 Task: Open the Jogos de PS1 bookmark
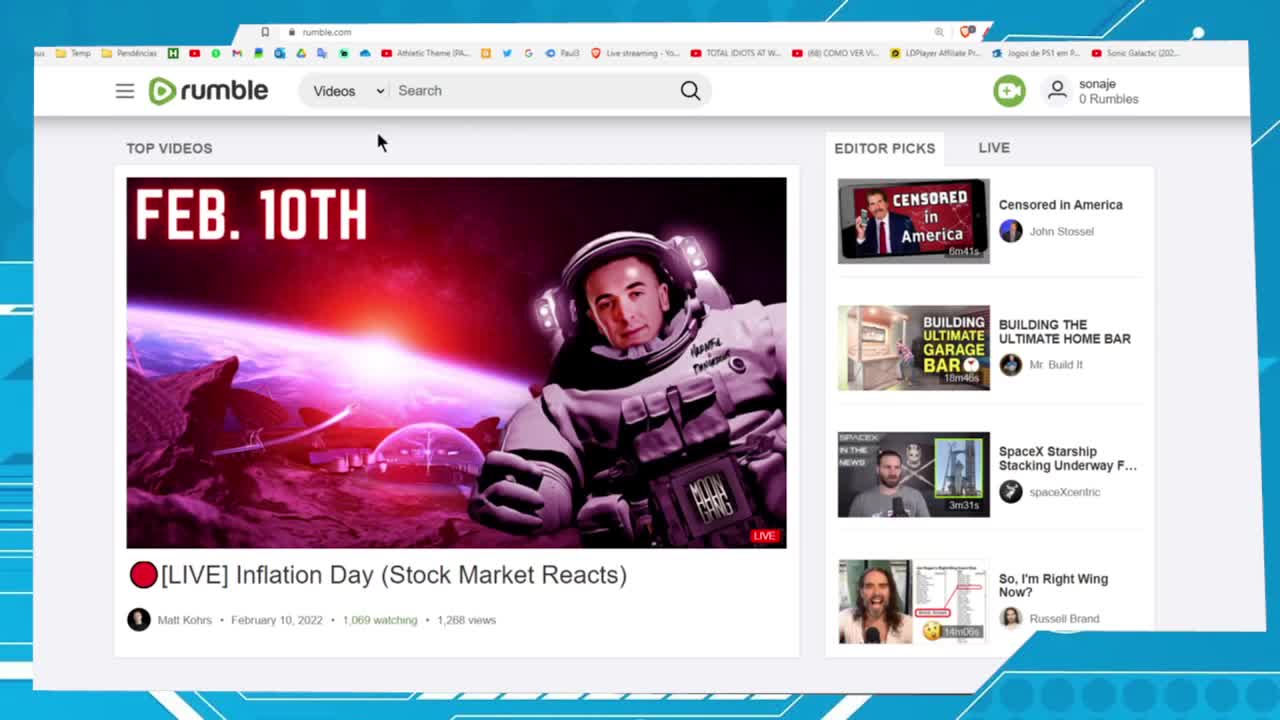pyautogui.click(x=1037, y=53)
